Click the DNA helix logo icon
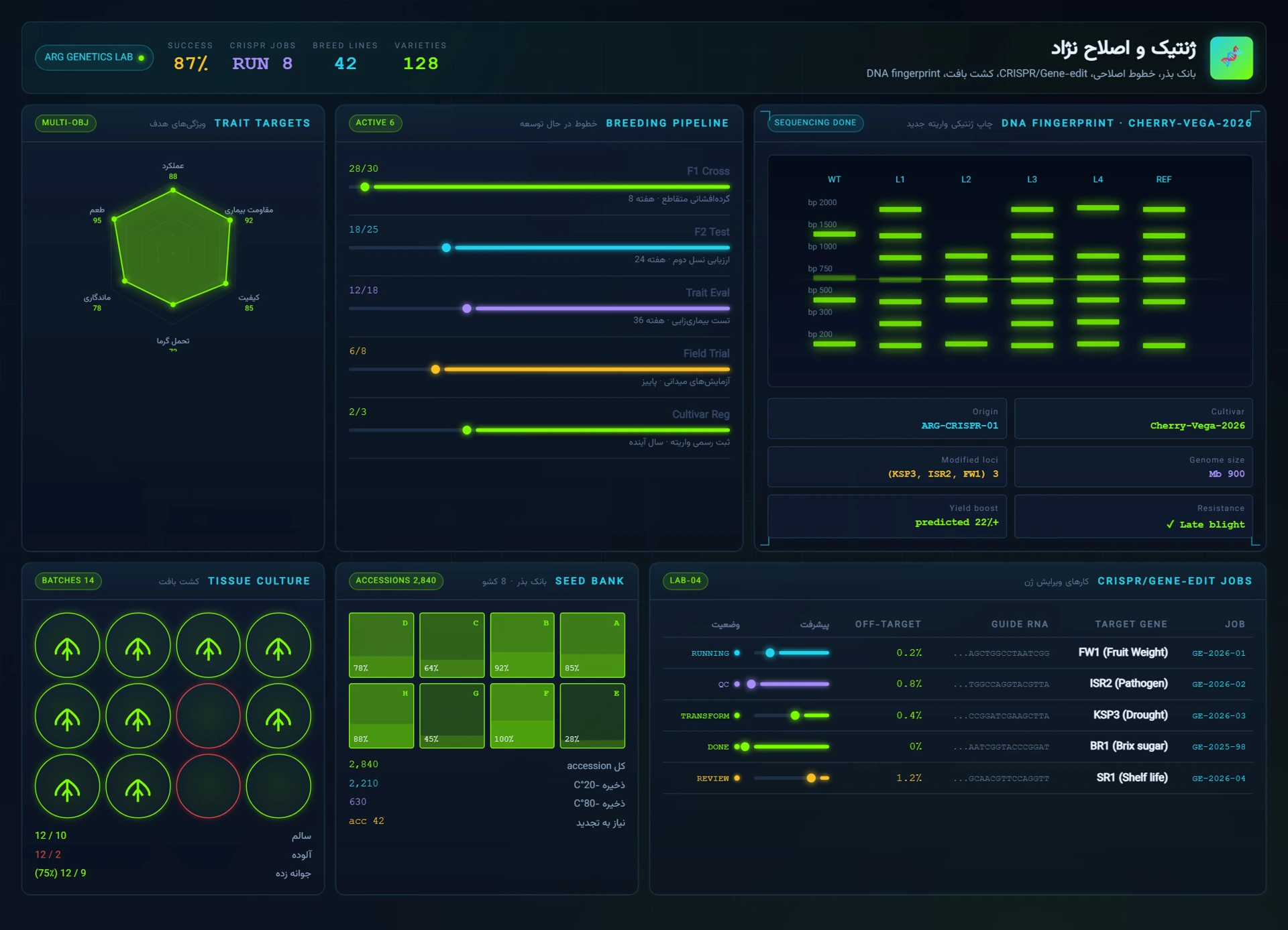 pyautogui.click(x=1231, y=58)
